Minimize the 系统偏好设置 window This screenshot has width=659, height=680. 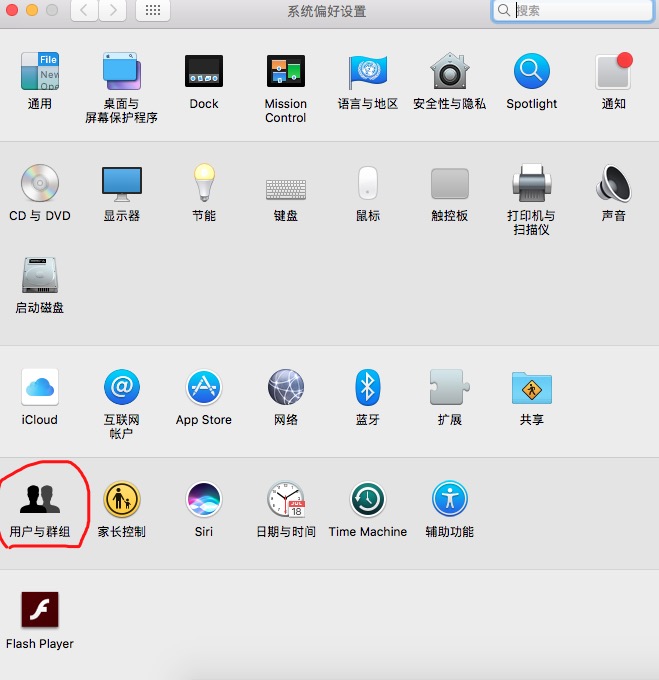click(x=32, y=10)
